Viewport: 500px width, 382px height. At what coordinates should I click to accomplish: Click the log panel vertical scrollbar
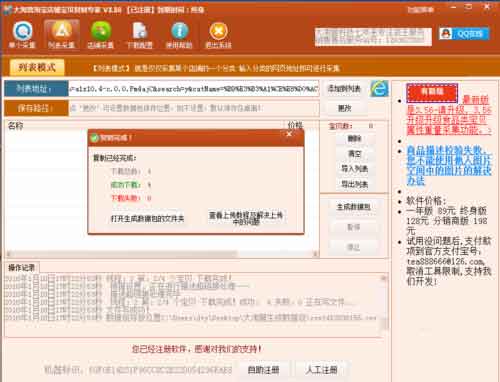click(x=384, y=303)
